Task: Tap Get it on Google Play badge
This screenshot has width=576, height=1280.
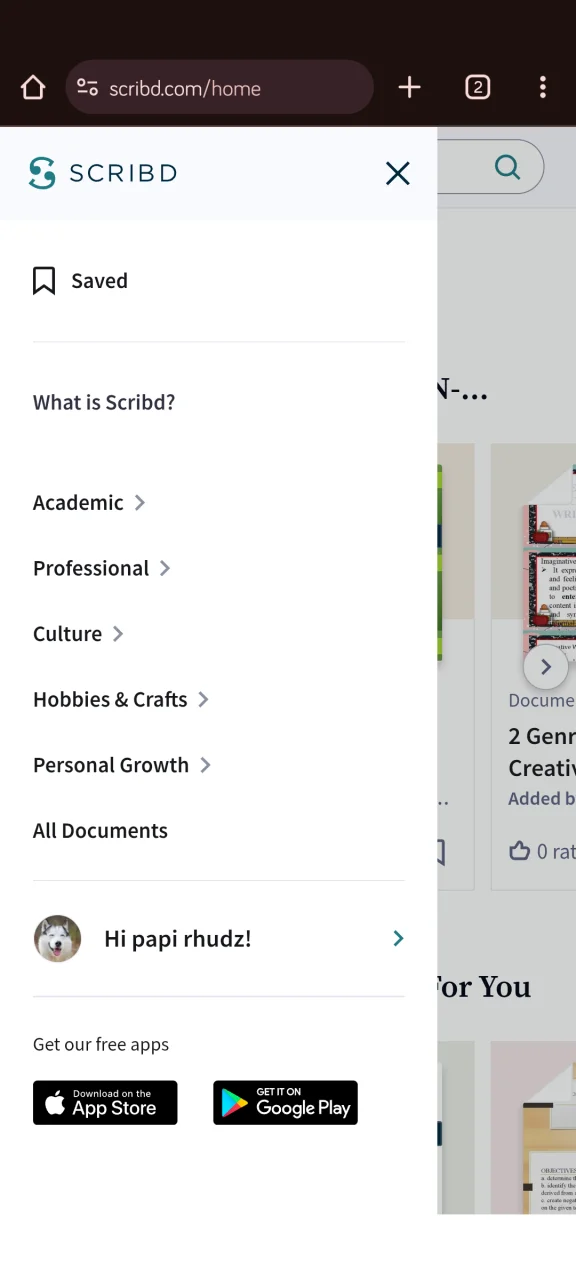Action: [x=285, y=1103]
